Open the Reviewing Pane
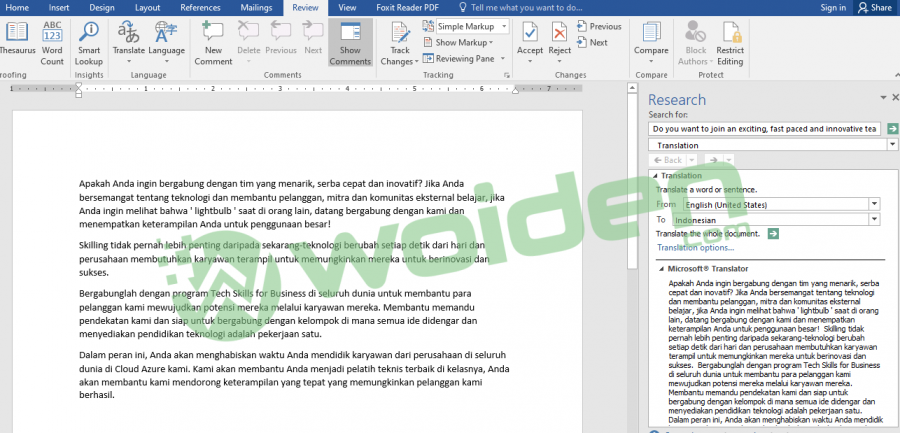 [457, 59]
